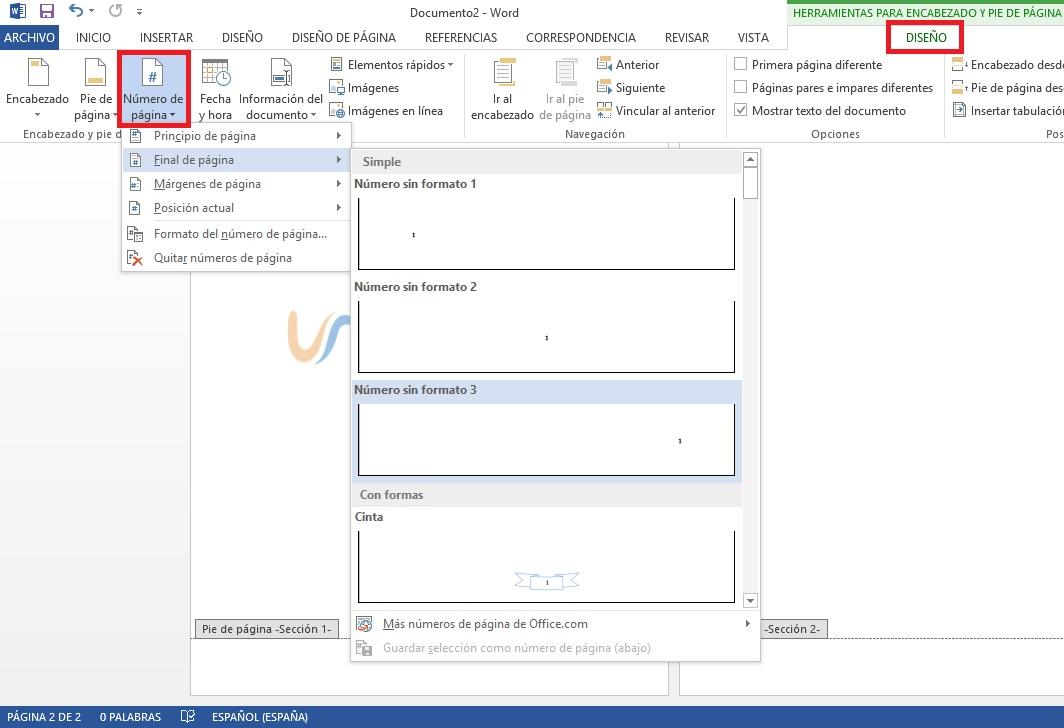Click the Undo arrow icon
Screen dimensions: 1064x728
[x=77, y=12]
